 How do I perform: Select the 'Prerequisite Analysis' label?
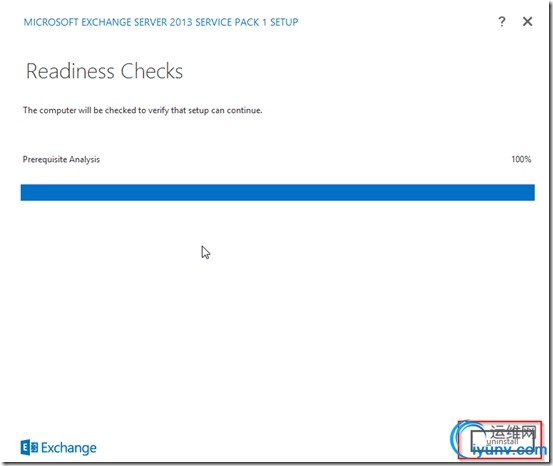61,159
